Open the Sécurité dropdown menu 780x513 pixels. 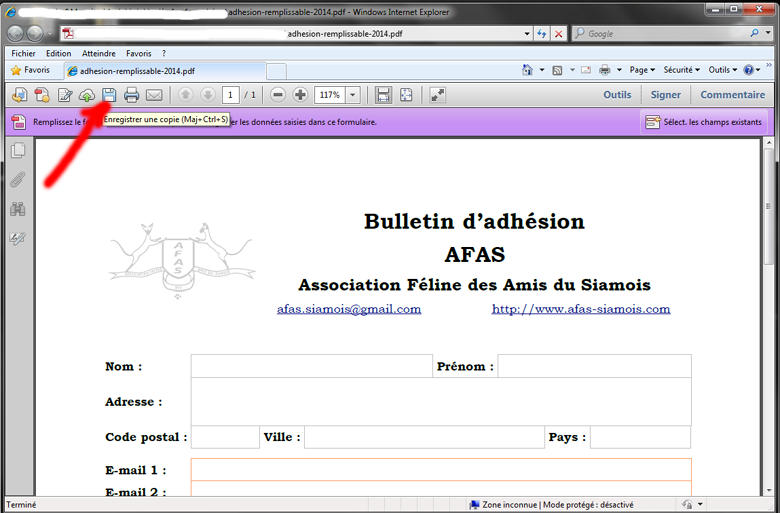682,70
